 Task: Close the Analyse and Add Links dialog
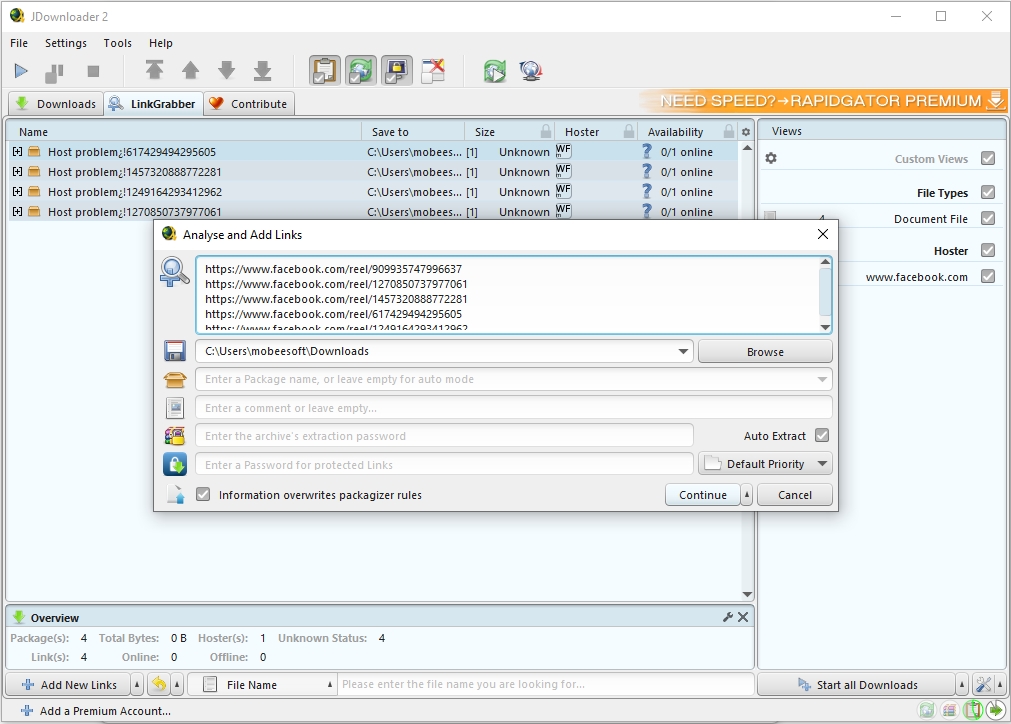point(823,234)
